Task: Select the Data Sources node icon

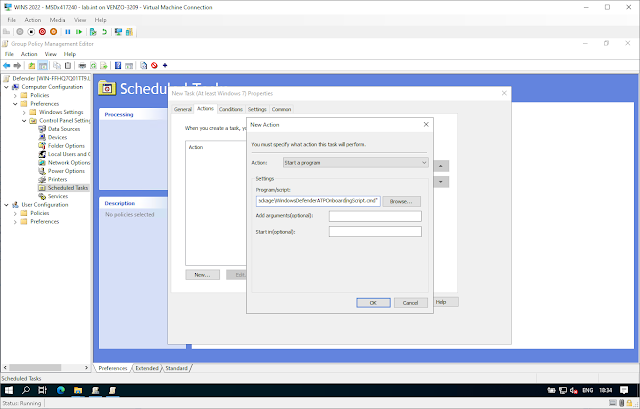Action: click(x=42, y=129)
